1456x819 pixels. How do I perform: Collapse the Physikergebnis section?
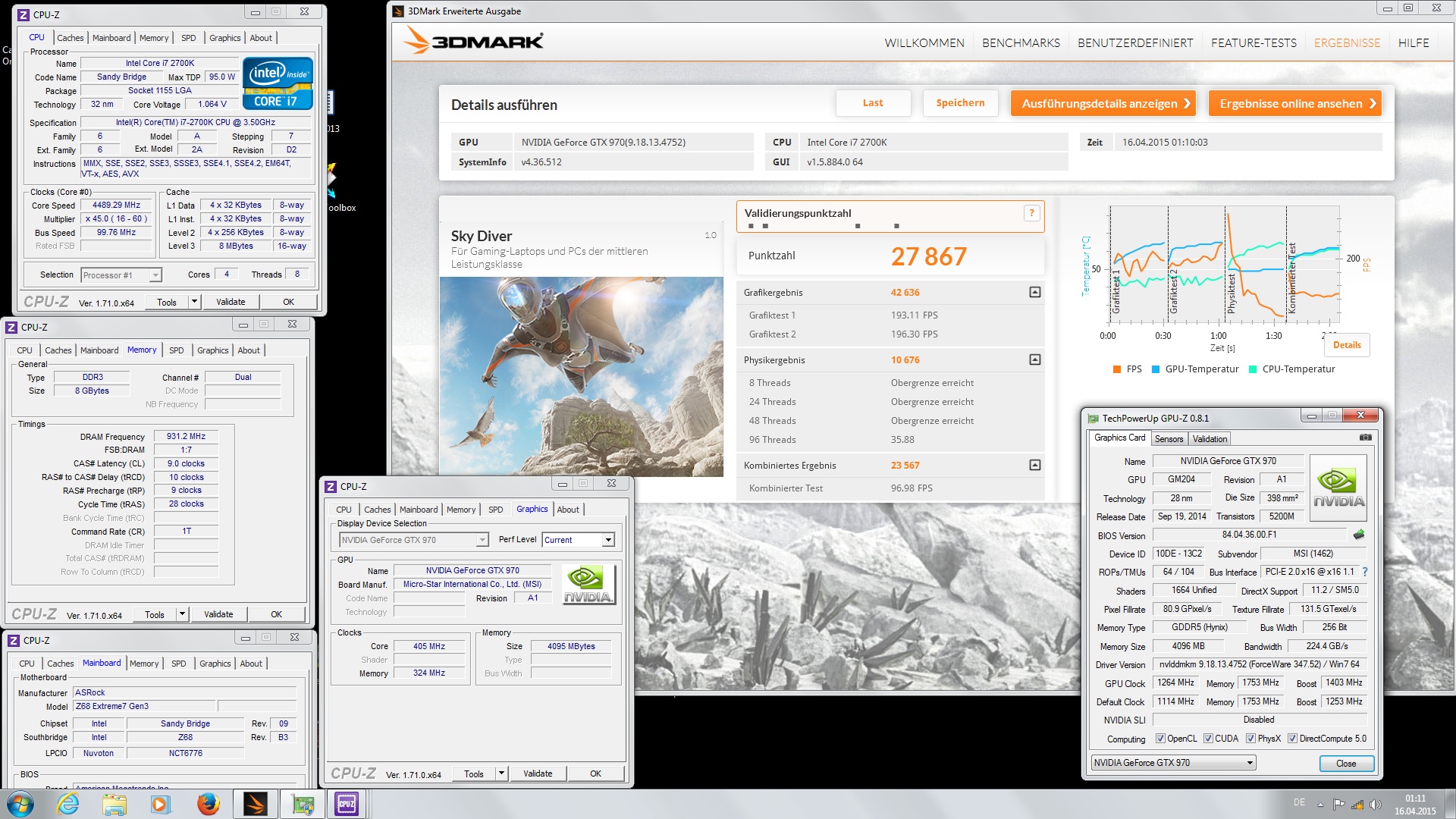(x=1035, y=359)
